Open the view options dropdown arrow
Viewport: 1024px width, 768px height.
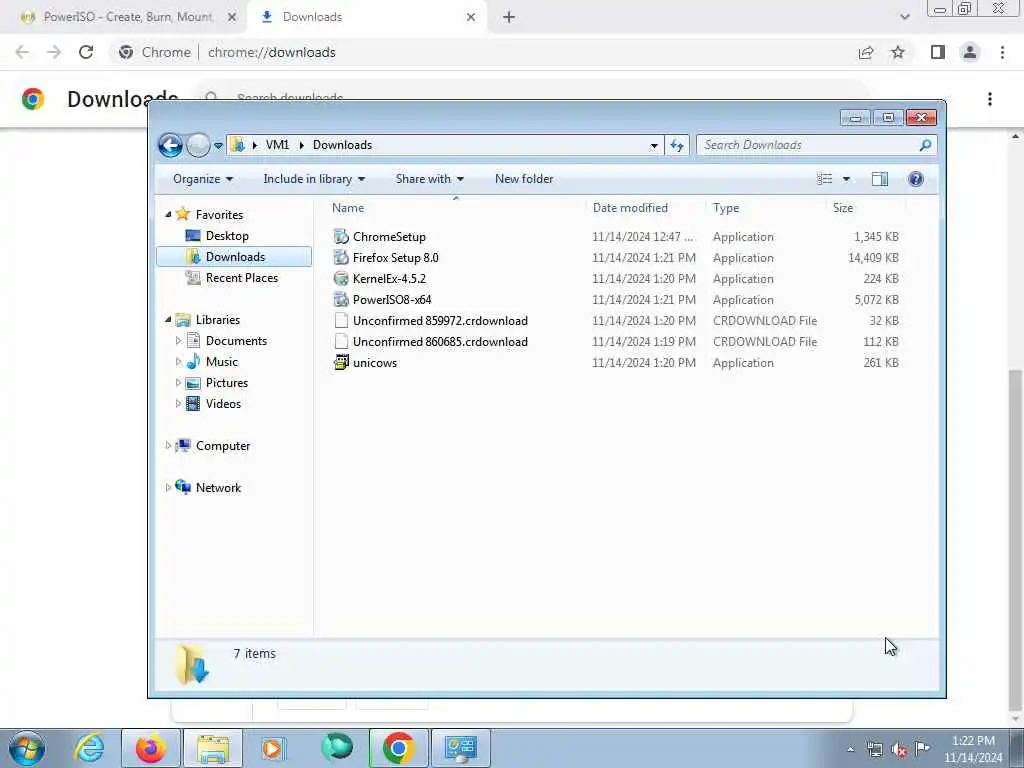coord(846,179)
